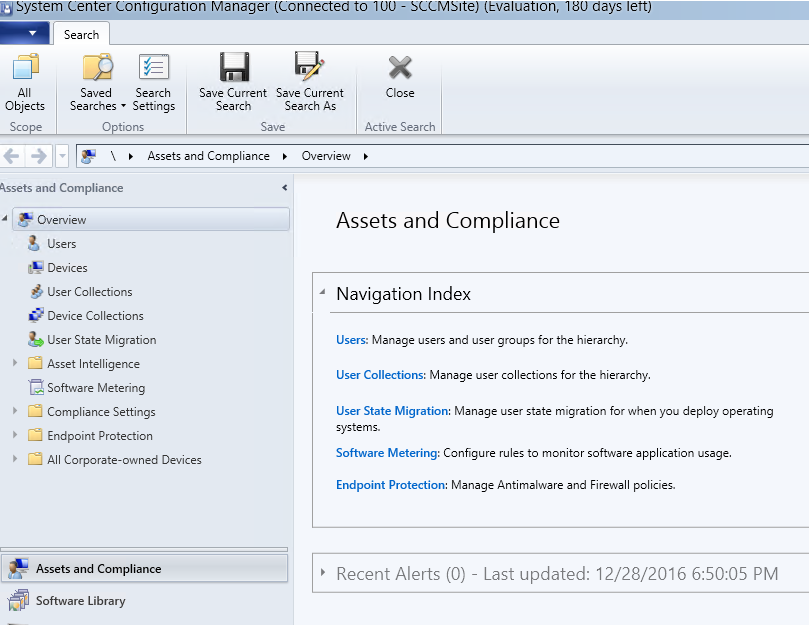Click the Assets and Compliance workspace icon
The width and height of the screenshot is (809, 625).
(18, 568)
